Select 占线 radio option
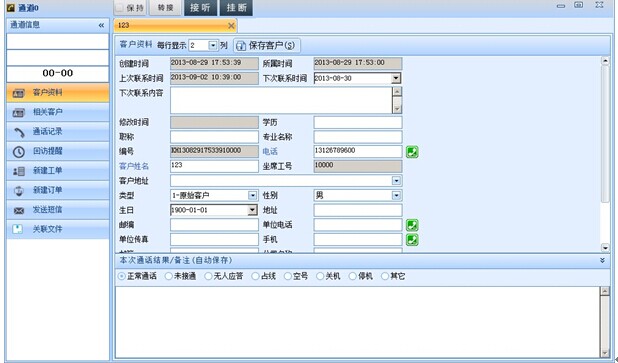 [264, 276]
